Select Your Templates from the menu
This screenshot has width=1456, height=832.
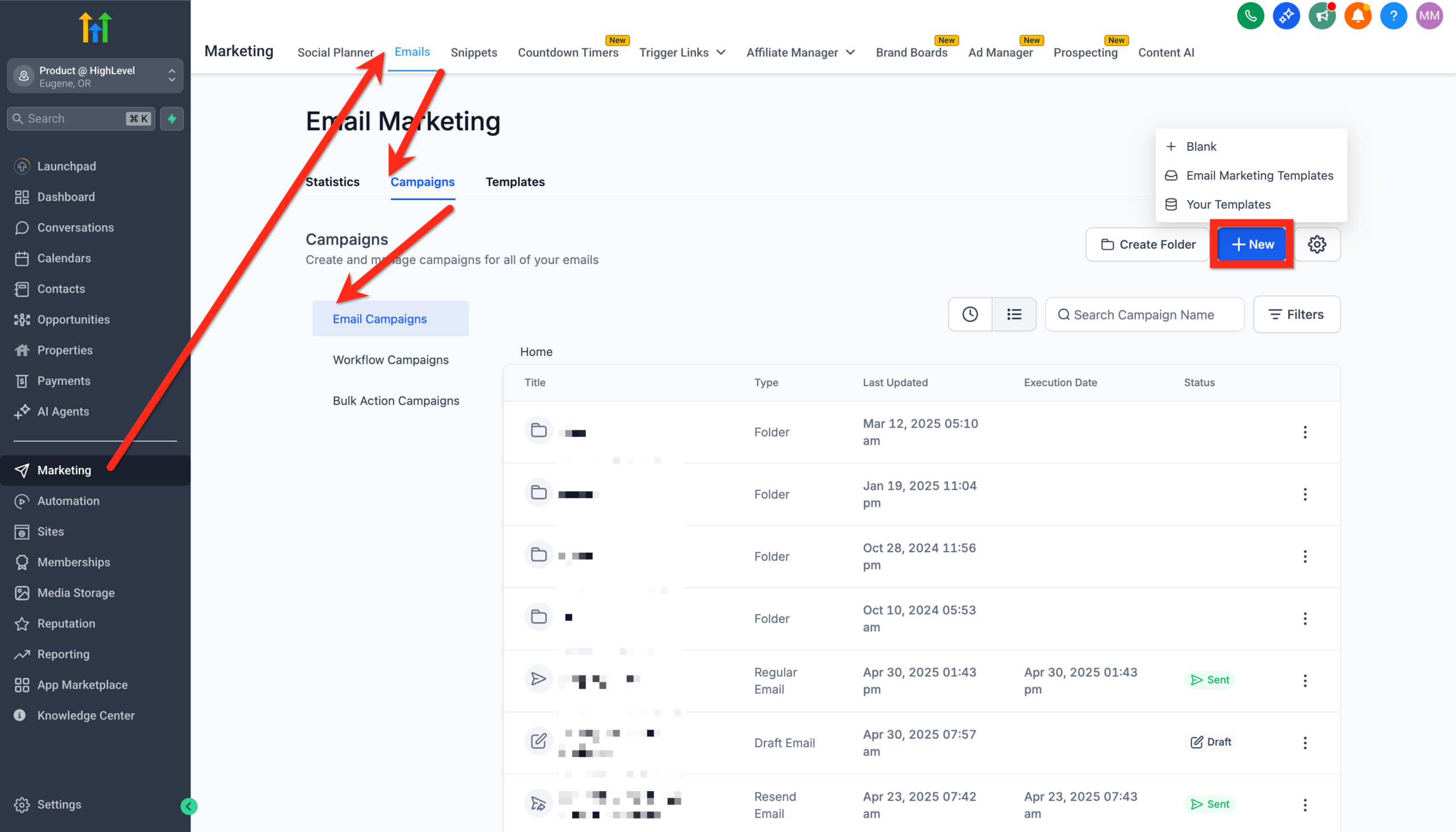(x=1228, y=204)
